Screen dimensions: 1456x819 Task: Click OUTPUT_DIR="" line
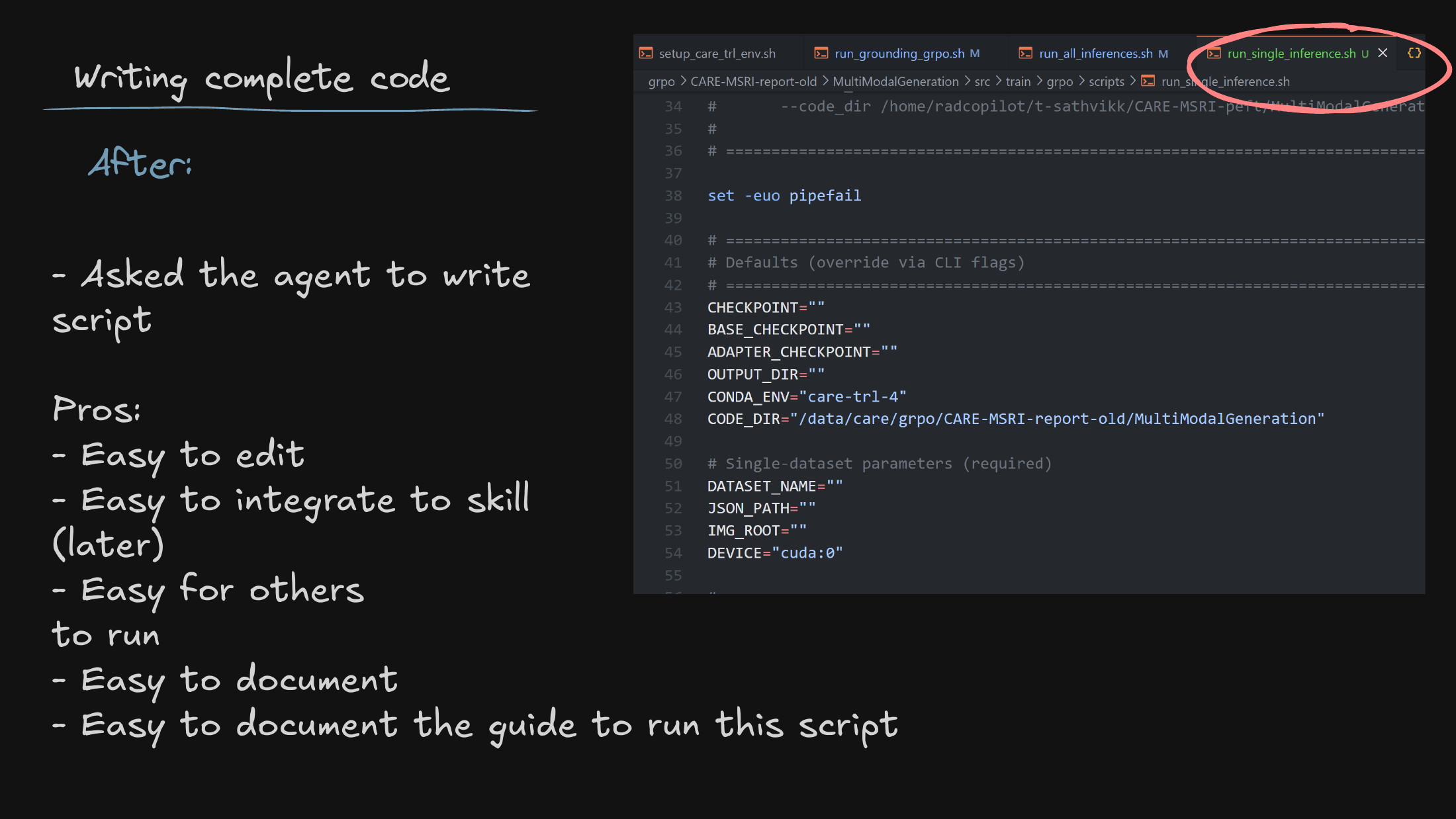[766, 374]
